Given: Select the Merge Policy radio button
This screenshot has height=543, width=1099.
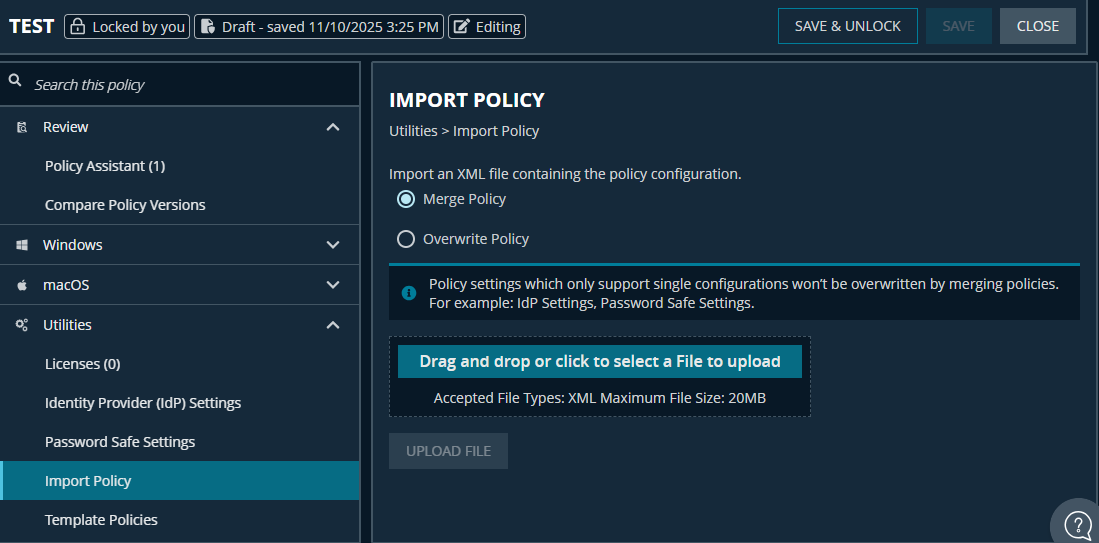Looking at the screenshot, I should click(x=406, y=199).
